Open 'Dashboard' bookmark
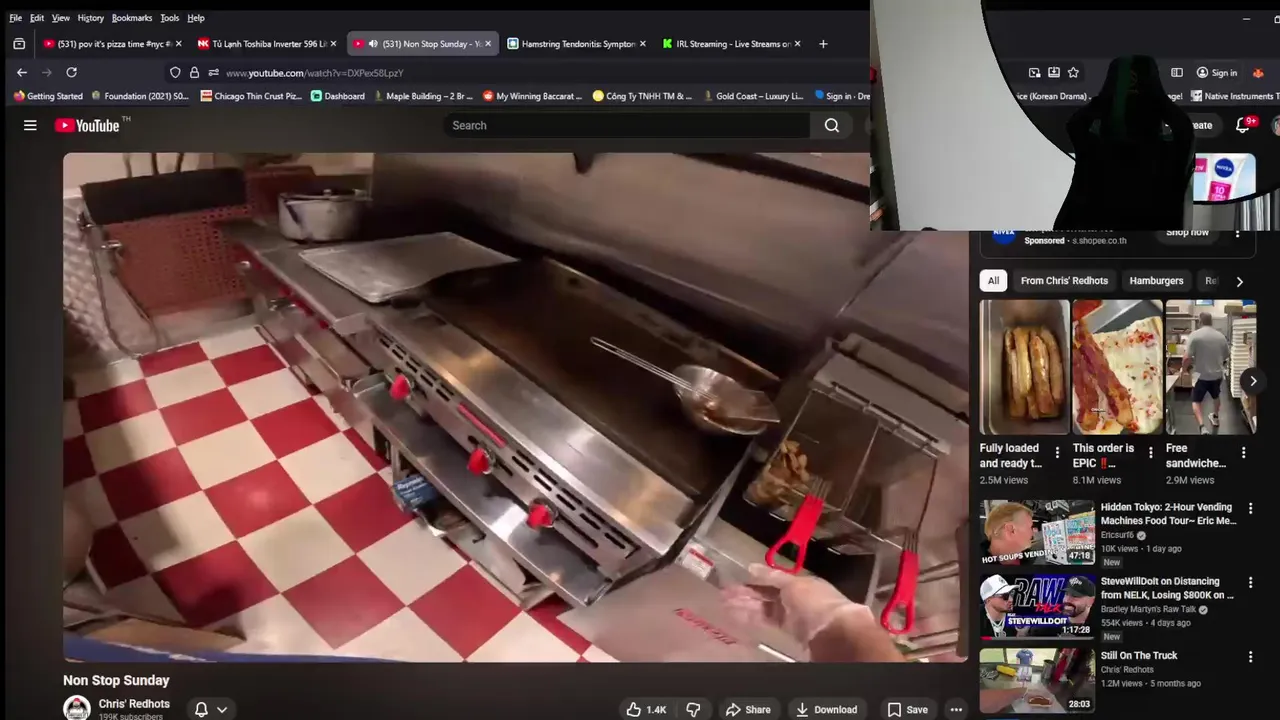Screen dimensions: 1280x720 (x=338, y=96)
